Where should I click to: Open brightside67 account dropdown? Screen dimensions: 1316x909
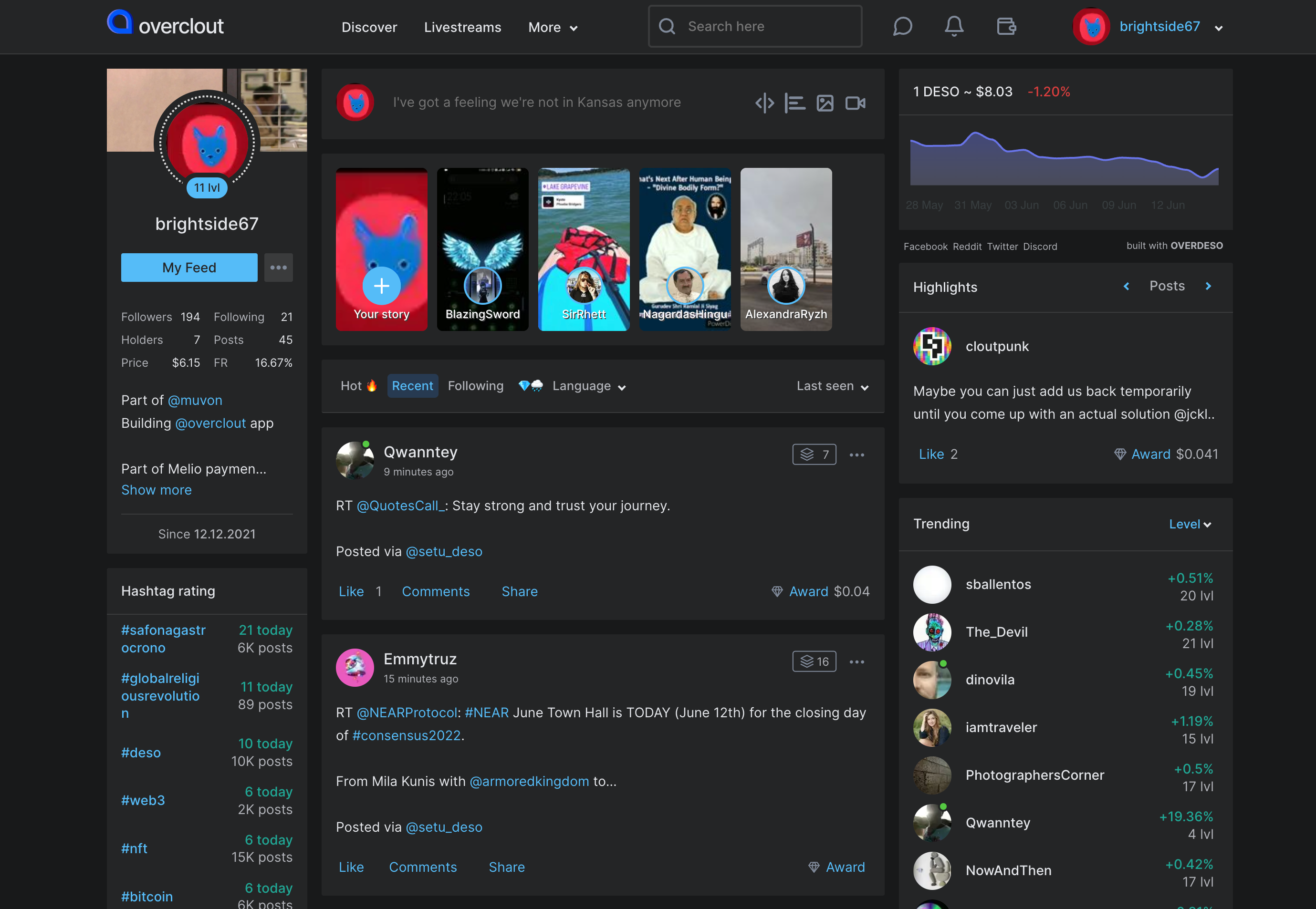pyautogui.click(x=1219, y=28)
